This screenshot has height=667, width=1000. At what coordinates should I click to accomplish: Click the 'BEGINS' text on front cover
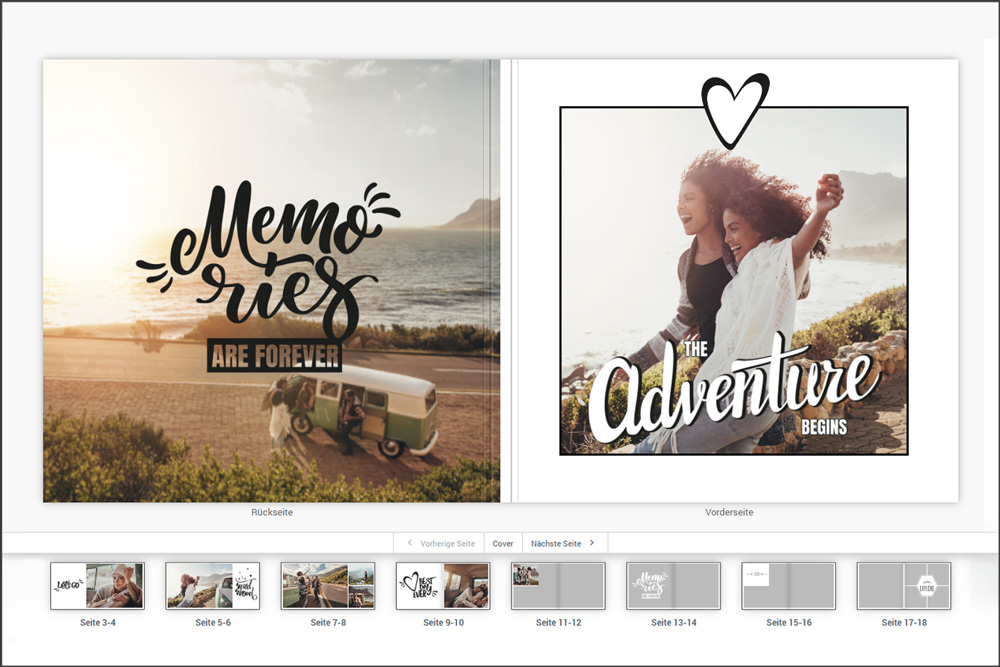point(824,427)
